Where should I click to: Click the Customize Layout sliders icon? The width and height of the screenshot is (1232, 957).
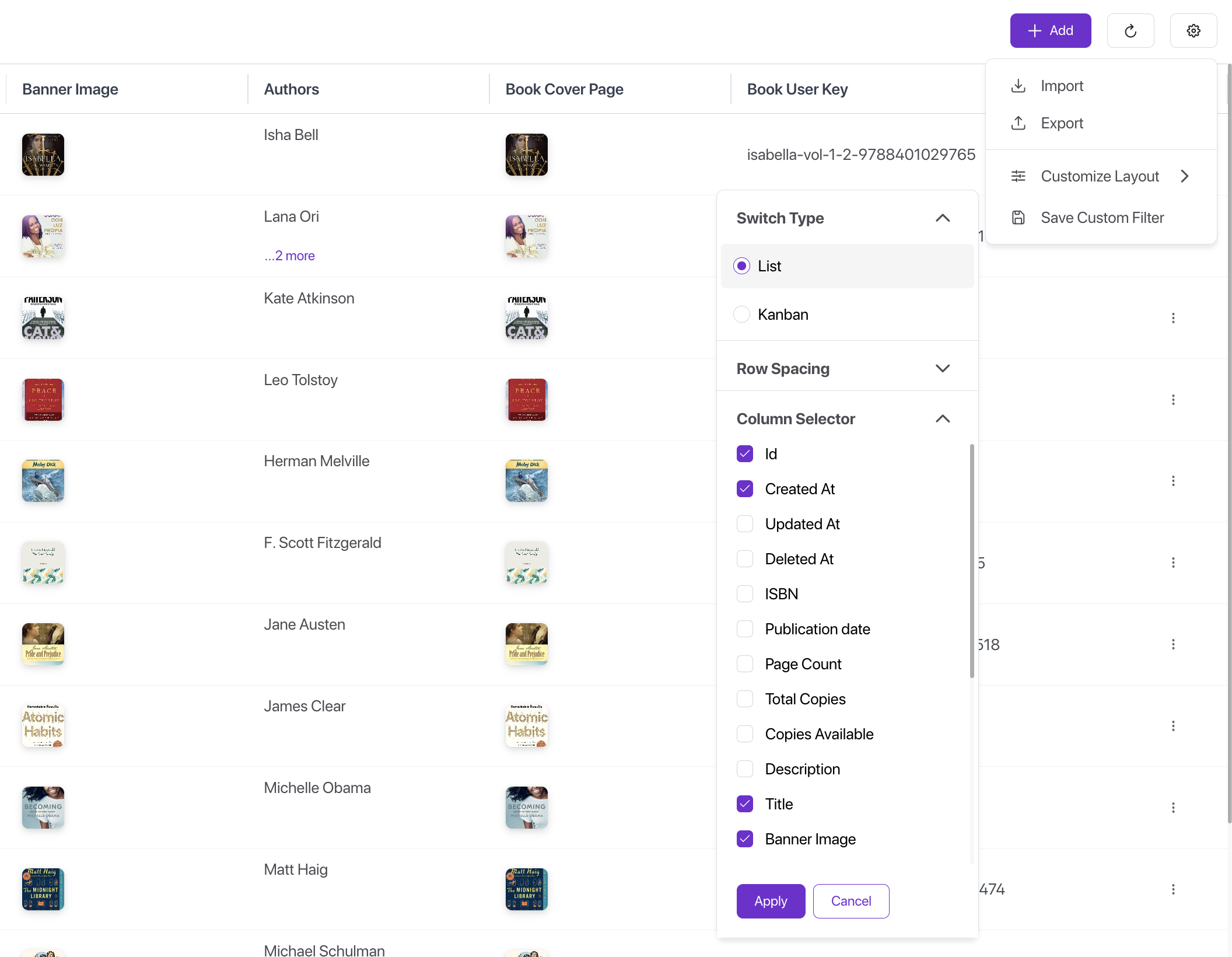click(x=1018, y=176)
